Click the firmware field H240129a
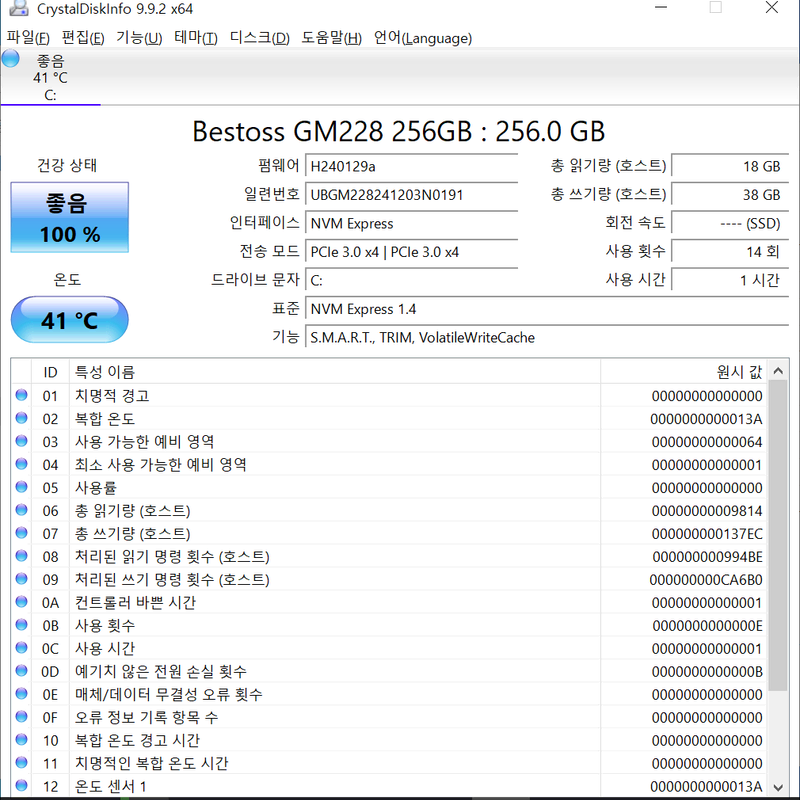 [x=411, y=166]
